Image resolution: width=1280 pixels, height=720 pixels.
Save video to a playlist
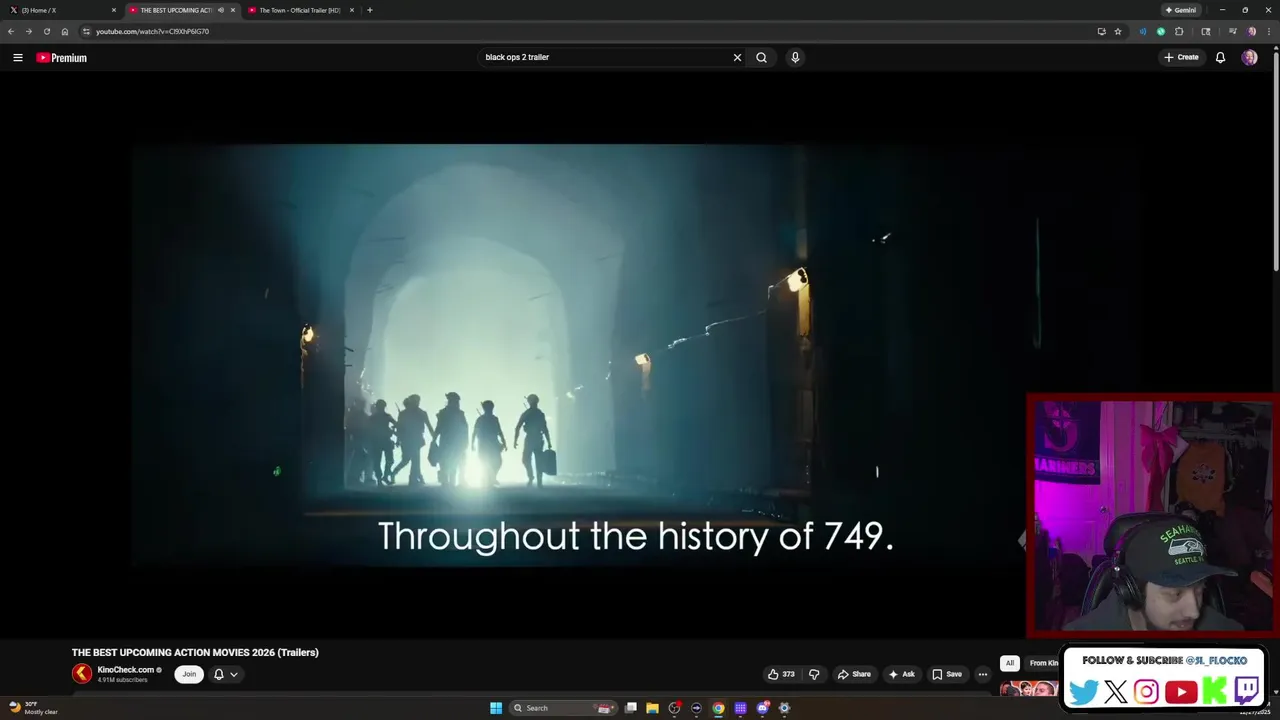pos(946,674)
